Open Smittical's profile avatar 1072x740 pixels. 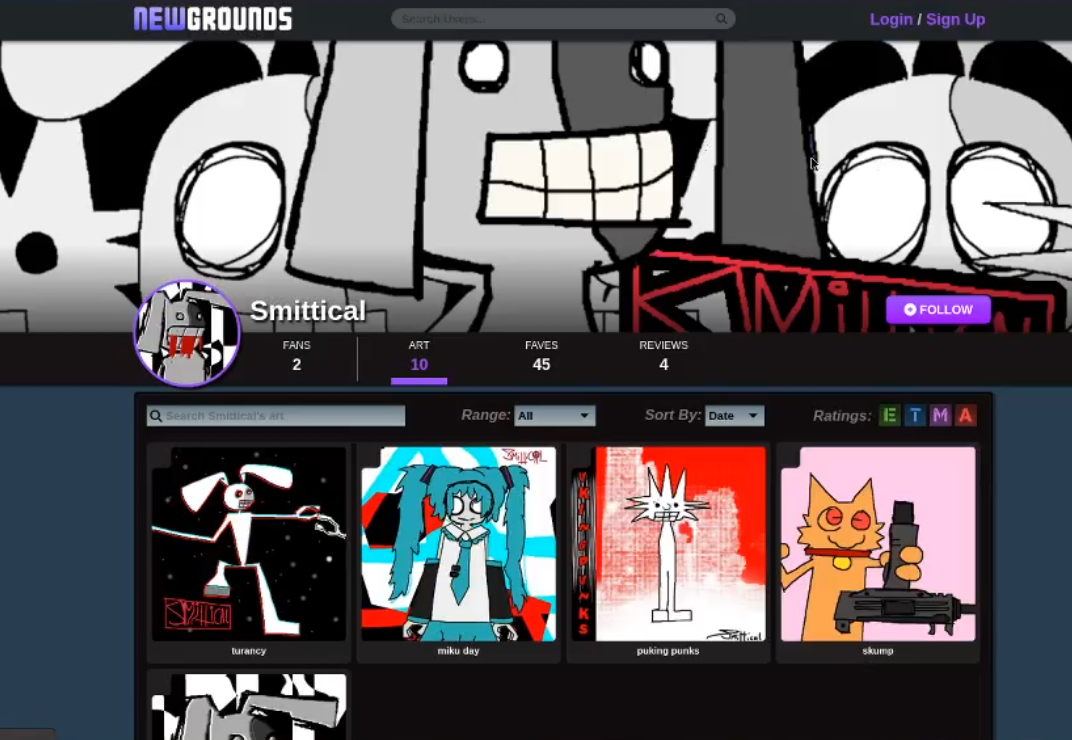(x=187, y=333)
